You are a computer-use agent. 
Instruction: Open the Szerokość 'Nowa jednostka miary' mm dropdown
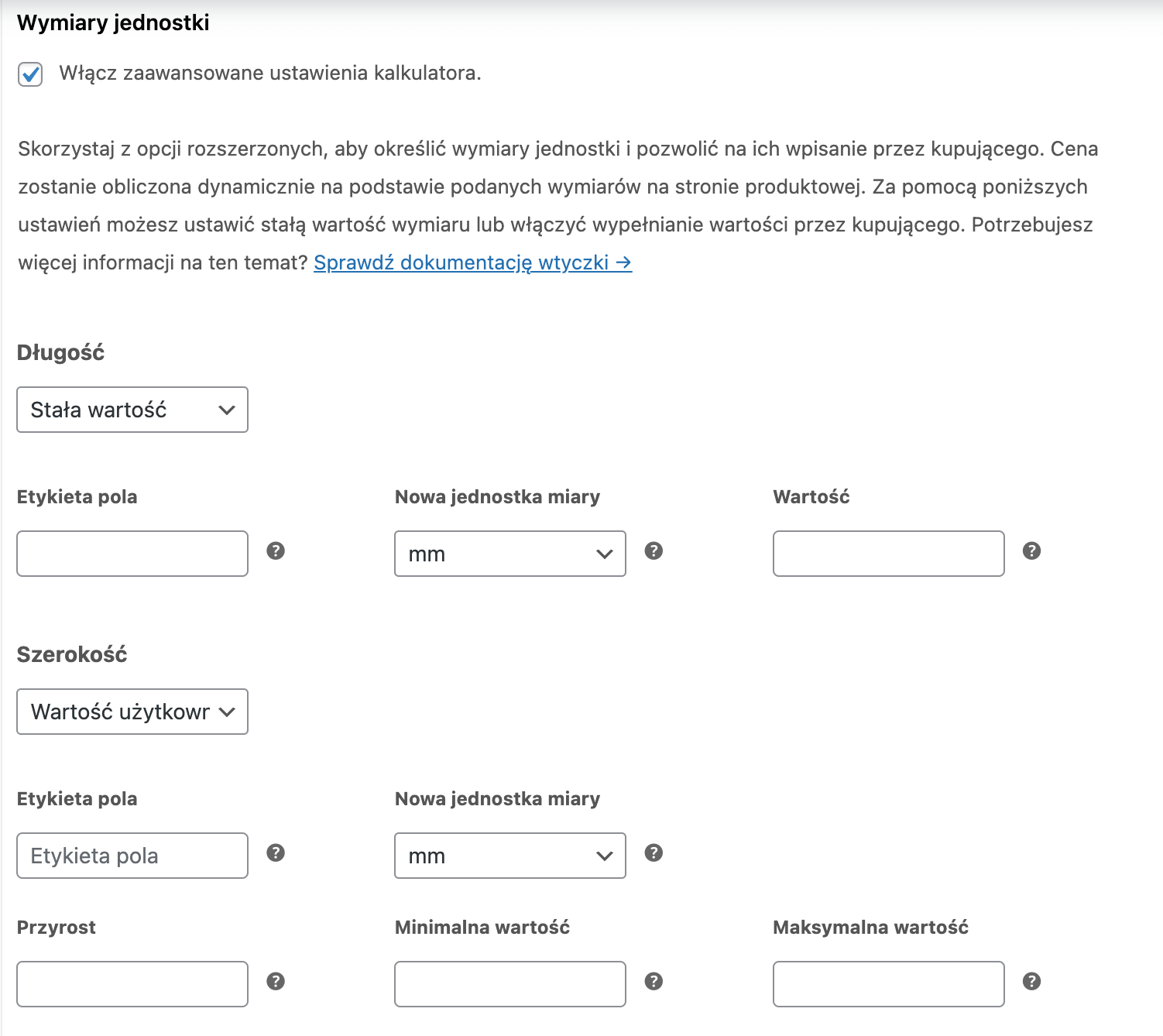click(x=510, y=856)
